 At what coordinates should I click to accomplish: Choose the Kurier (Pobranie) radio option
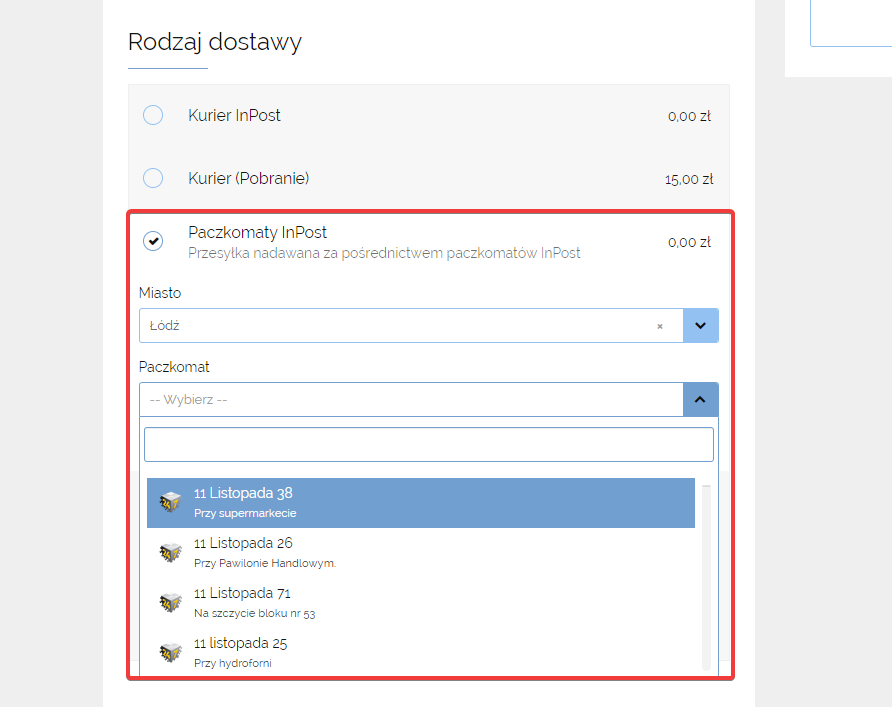point(153,178)
